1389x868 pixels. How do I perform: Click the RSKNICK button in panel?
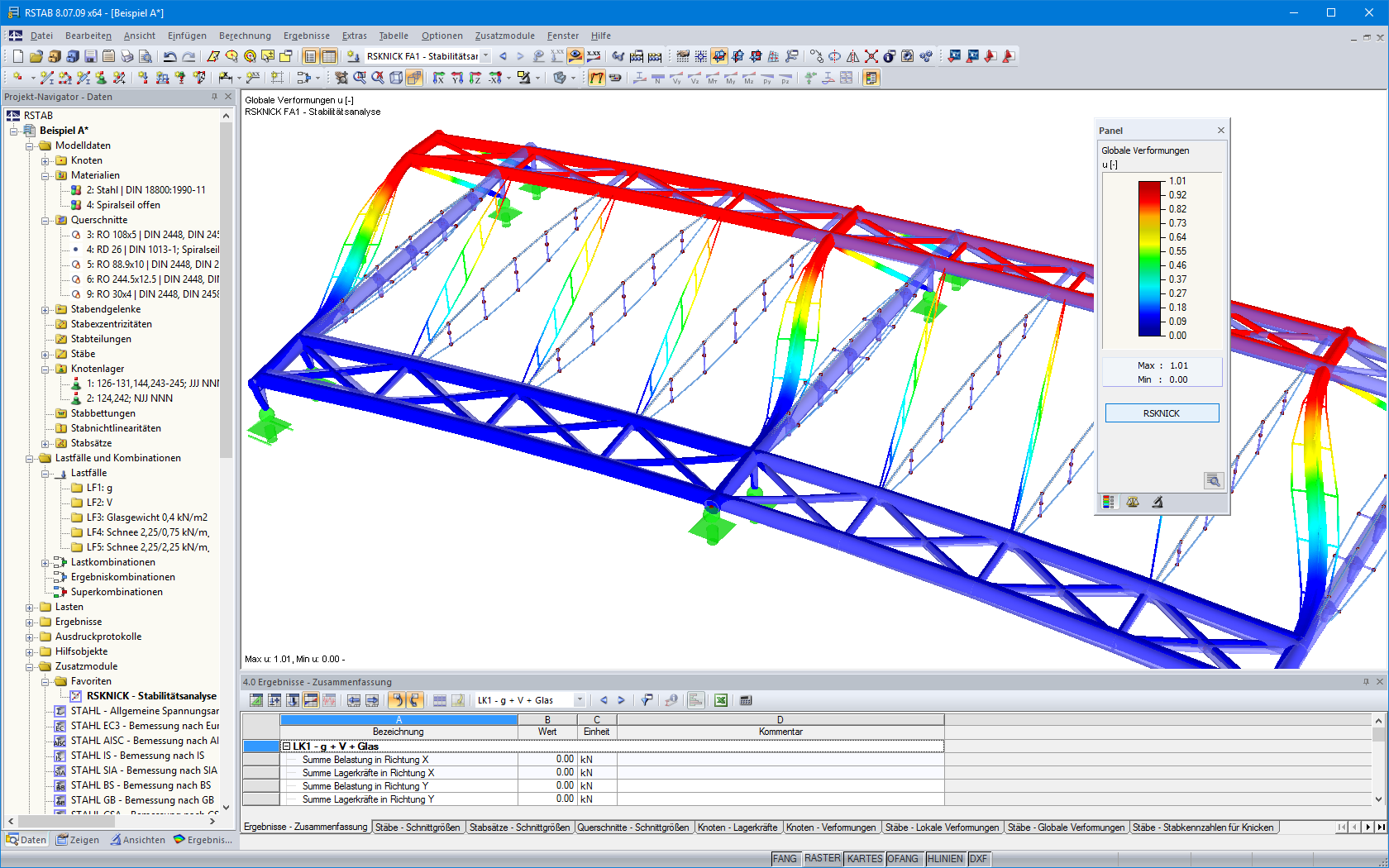point(1162,413)
